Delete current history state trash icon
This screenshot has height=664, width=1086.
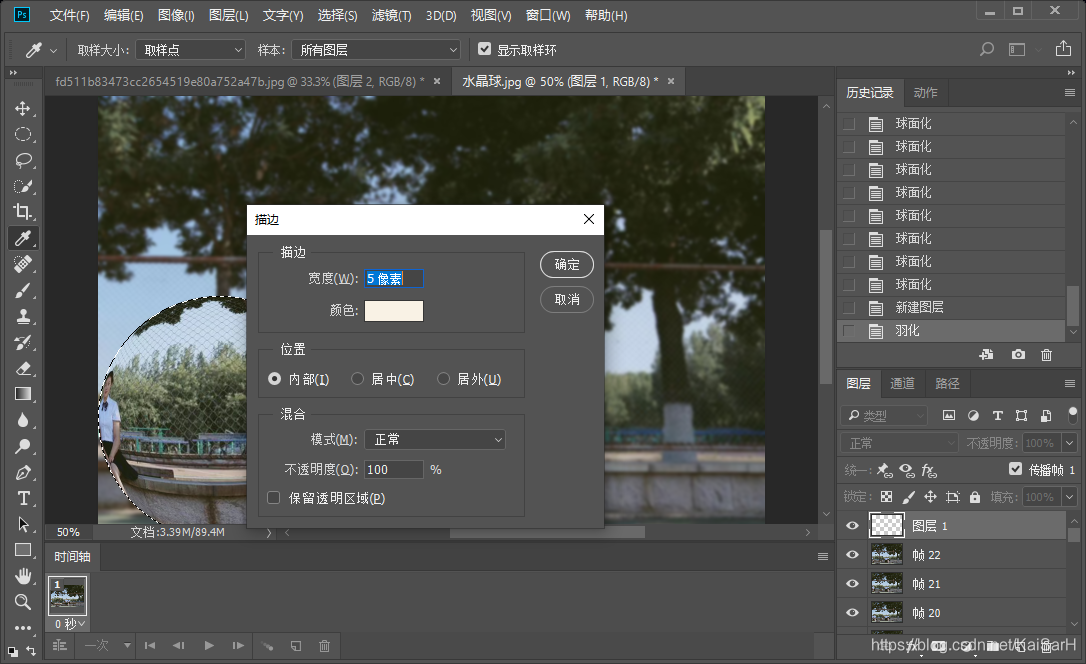(1047, 355)
